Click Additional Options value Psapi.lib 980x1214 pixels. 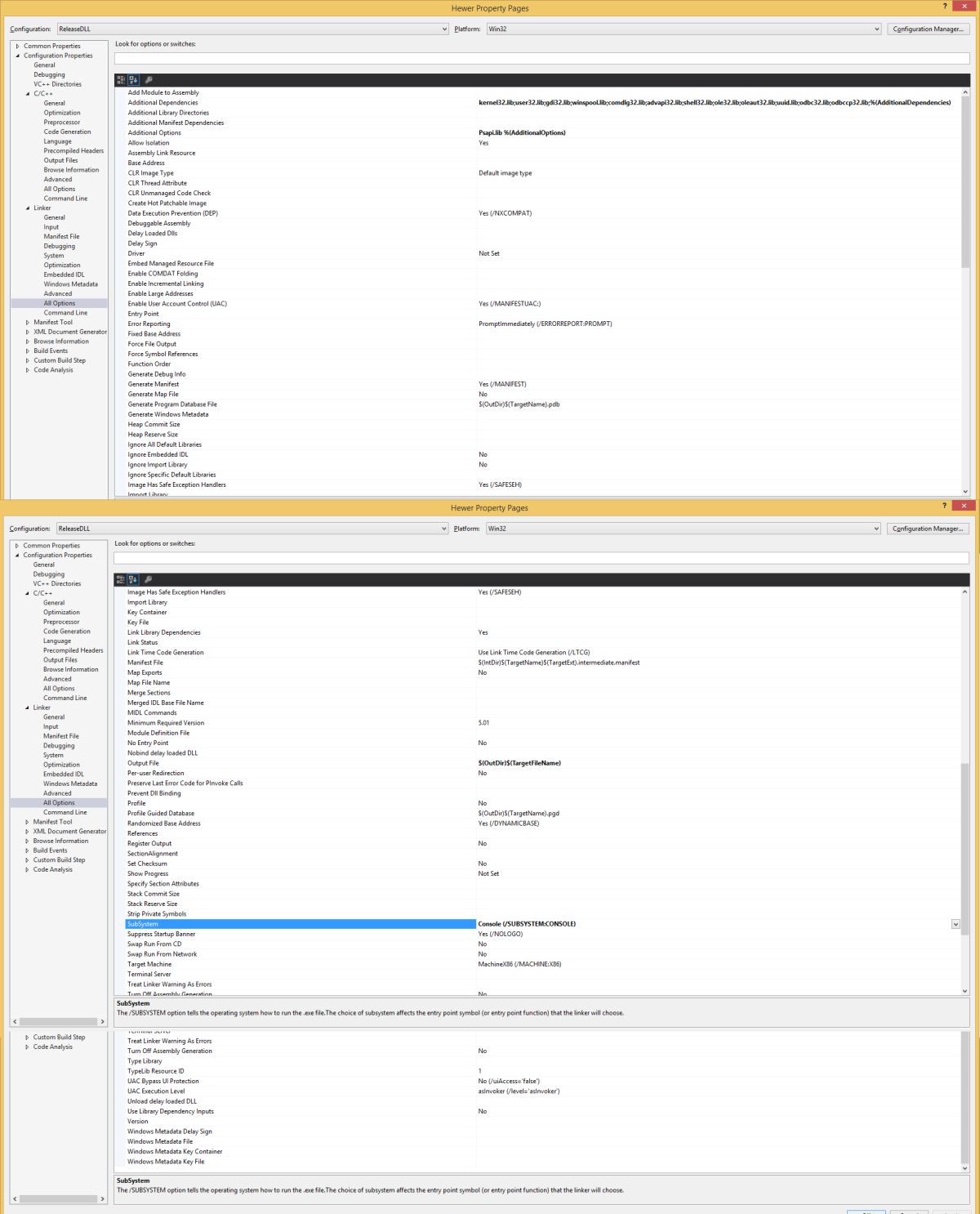pos(522,133)
